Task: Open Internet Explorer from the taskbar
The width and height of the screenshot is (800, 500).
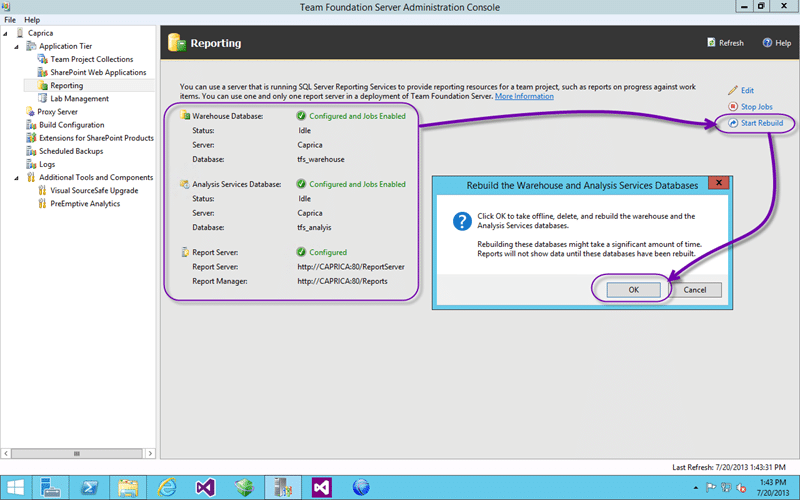Action: click(x=164, y=487)
